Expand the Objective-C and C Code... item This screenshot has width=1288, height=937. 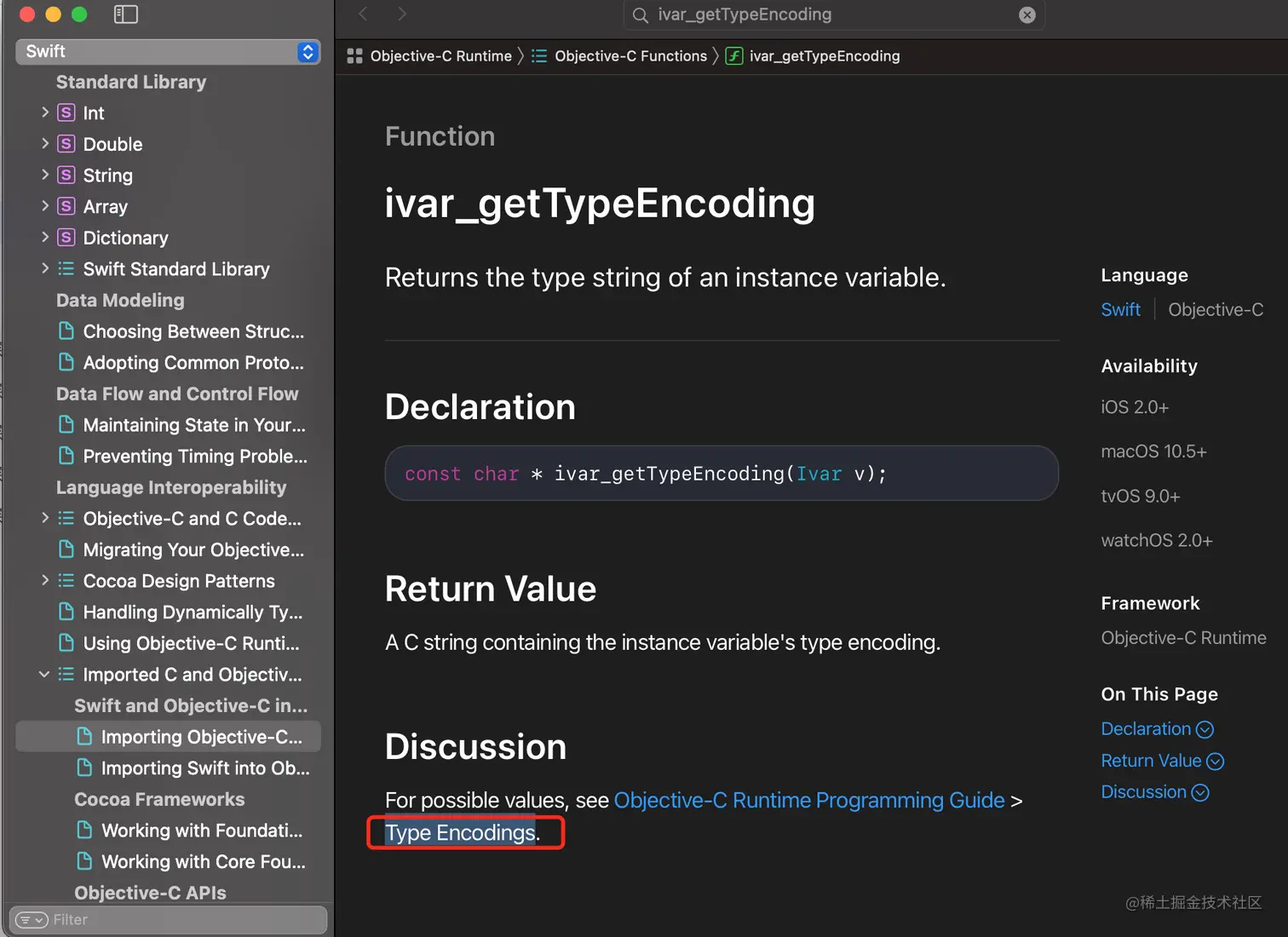[45, 517]
